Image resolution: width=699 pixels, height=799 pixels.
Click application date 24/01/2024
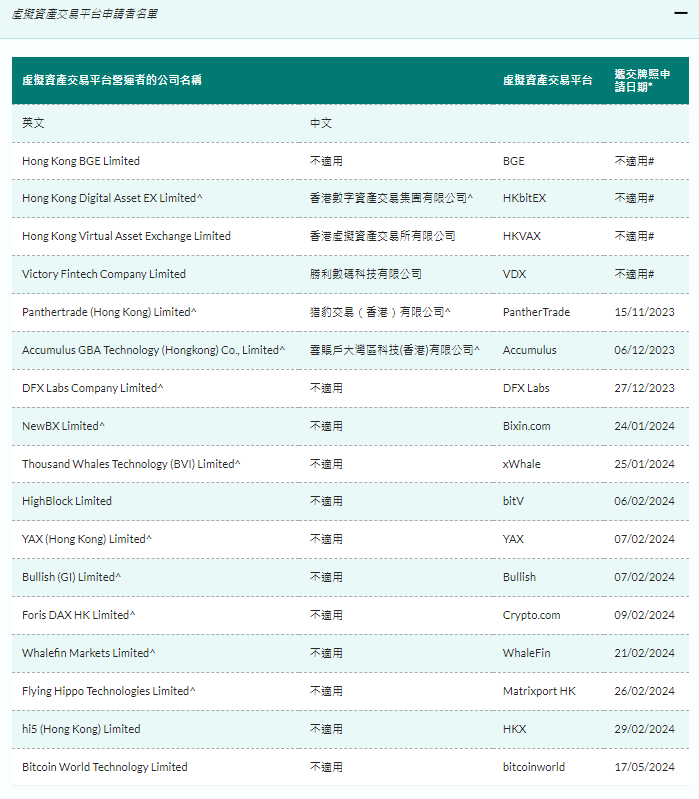tap(644, 426)
